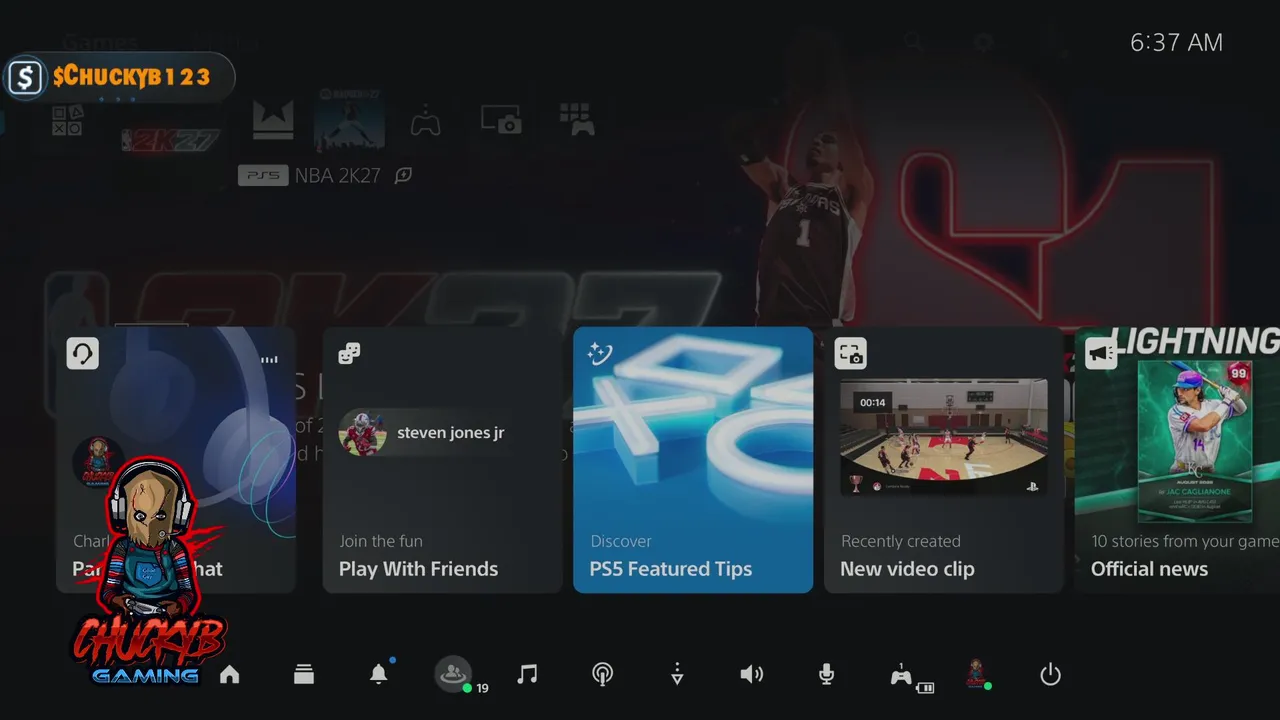Click the 'Recently created' text

pos(901,541)
